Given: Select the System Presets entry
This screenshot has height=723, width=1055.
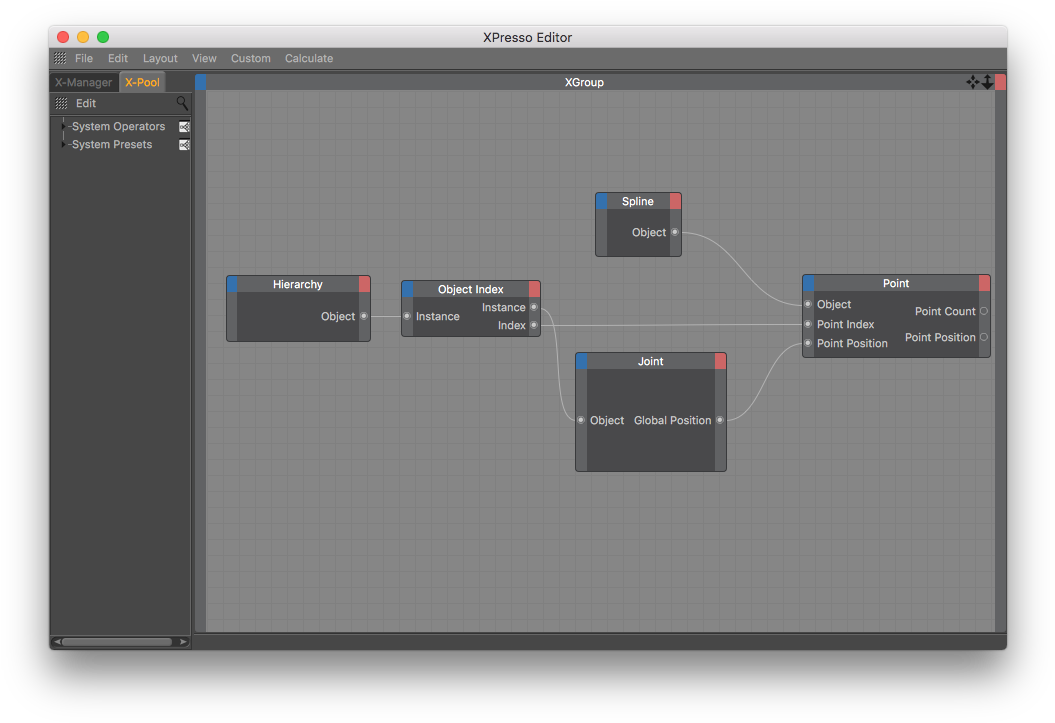Looking at the screenshot, I should click(112, 145).
